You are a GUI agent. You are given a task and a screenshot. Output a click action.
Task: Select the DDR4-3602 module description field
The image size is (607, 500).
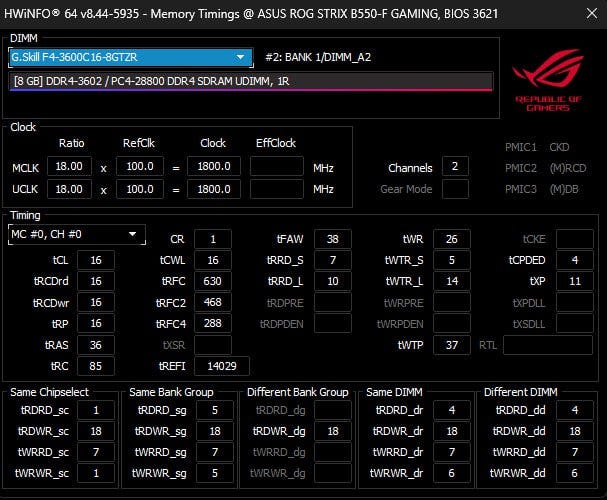[x=251, y=81]
